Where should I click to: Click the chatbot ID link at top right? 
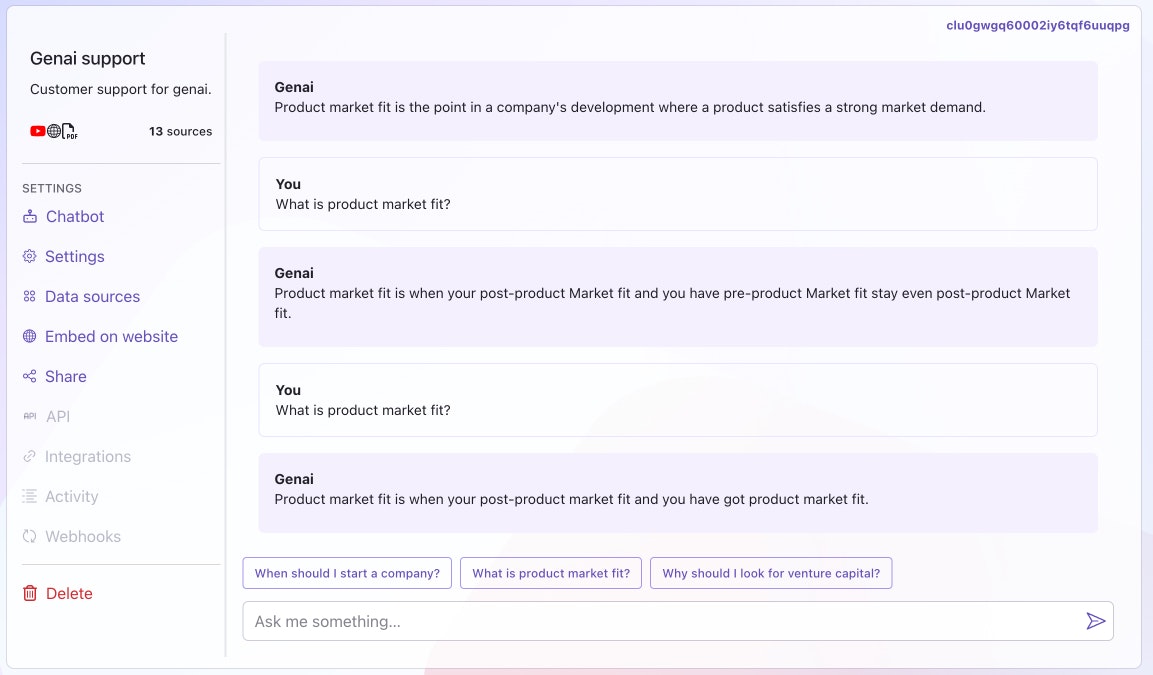point(1037,25)
